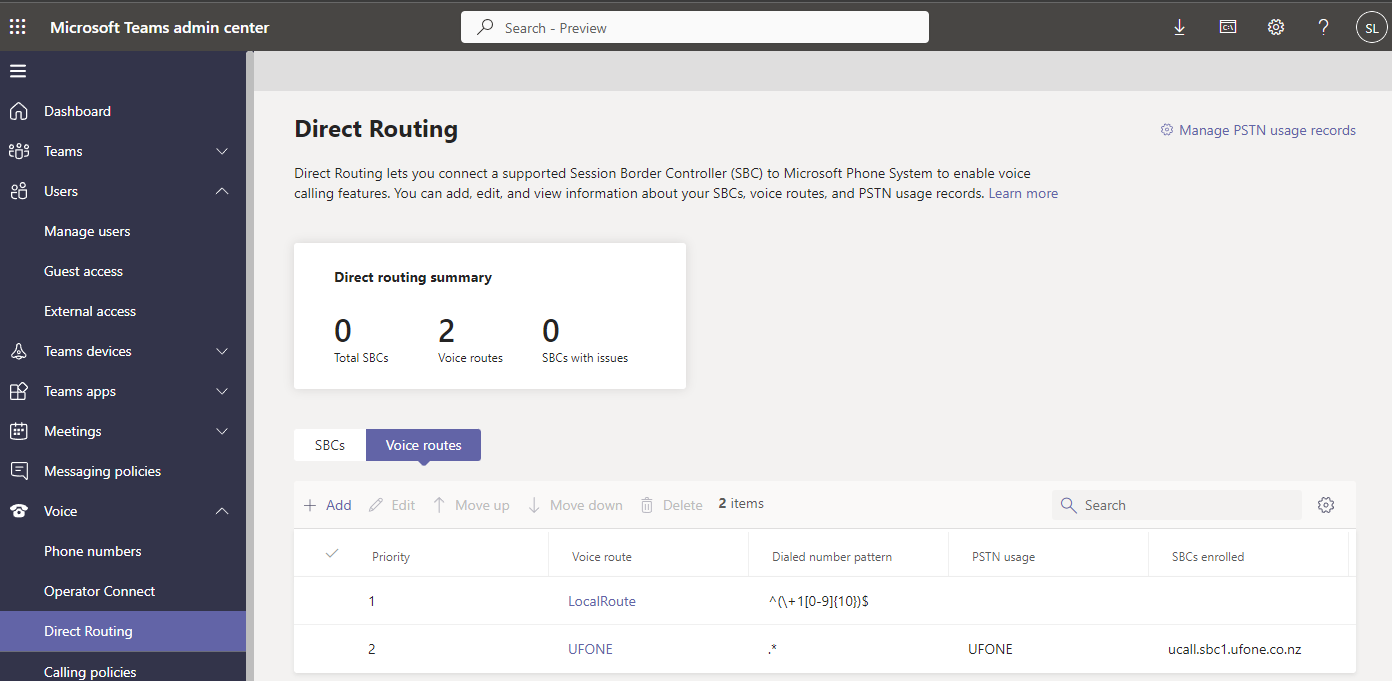This screenshot has height=681, width=1392.
Task: Click Messaging policies icon in sidebar
Action: coord(18,471)
